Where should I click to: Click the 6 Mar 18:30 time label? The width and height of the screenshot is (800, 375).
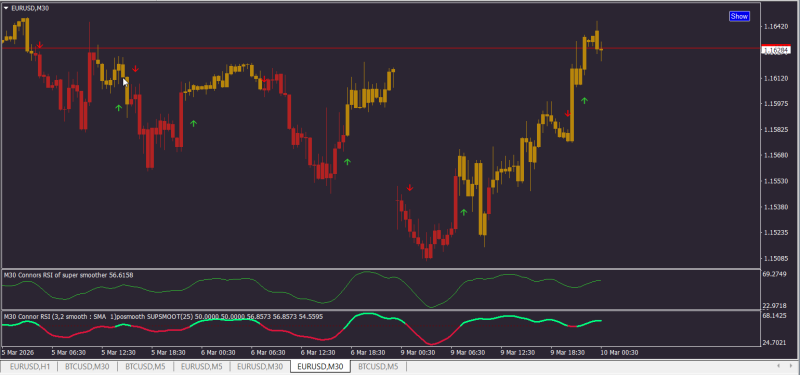tap(368, 352)
